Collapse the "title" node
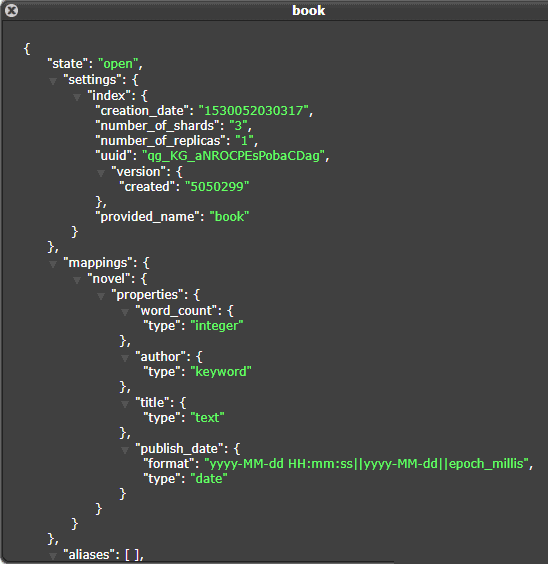Viewport: 548px width, 564px height. [x=125, y=404]
